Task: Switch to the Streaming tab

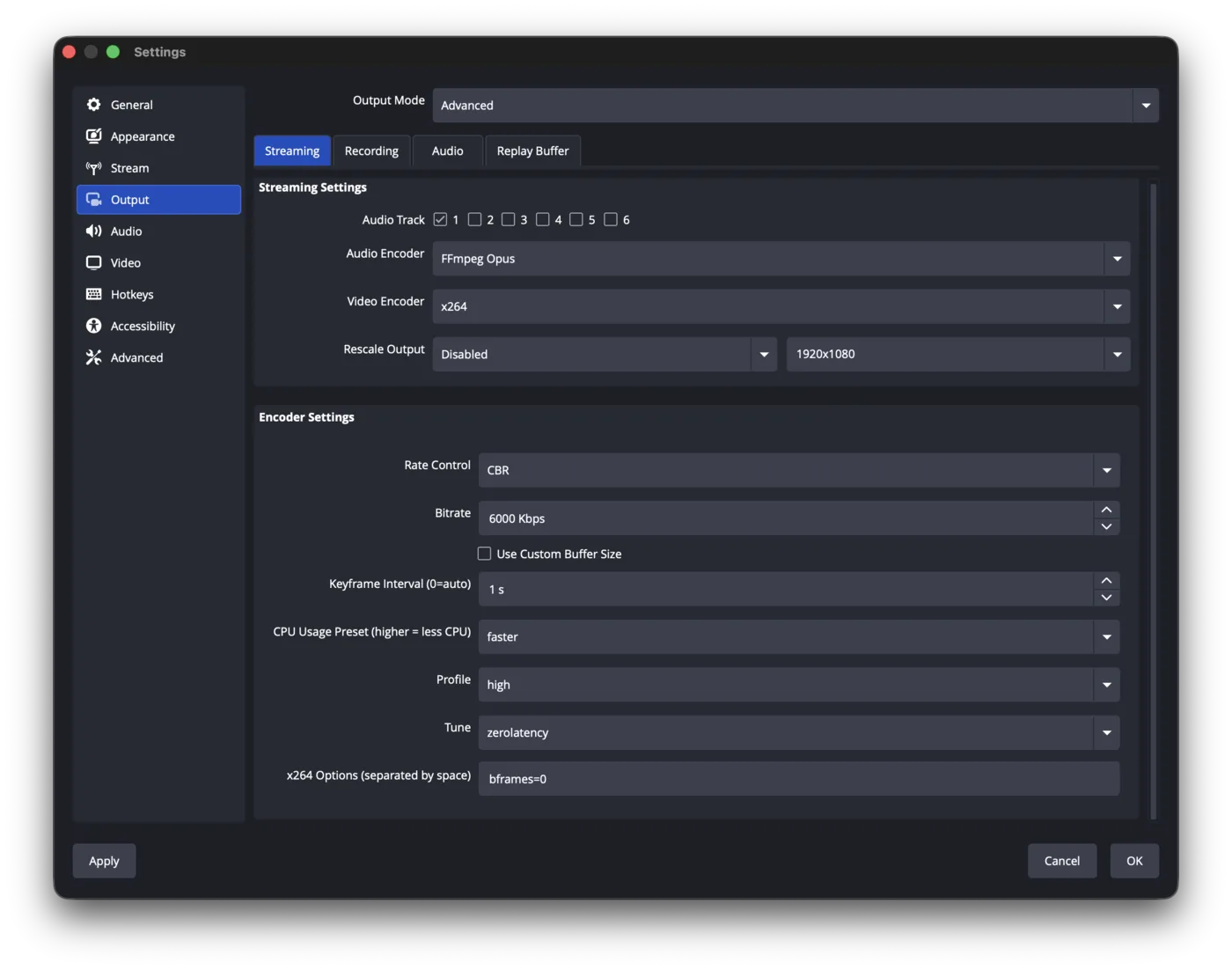Action: [x=292, y=151]
